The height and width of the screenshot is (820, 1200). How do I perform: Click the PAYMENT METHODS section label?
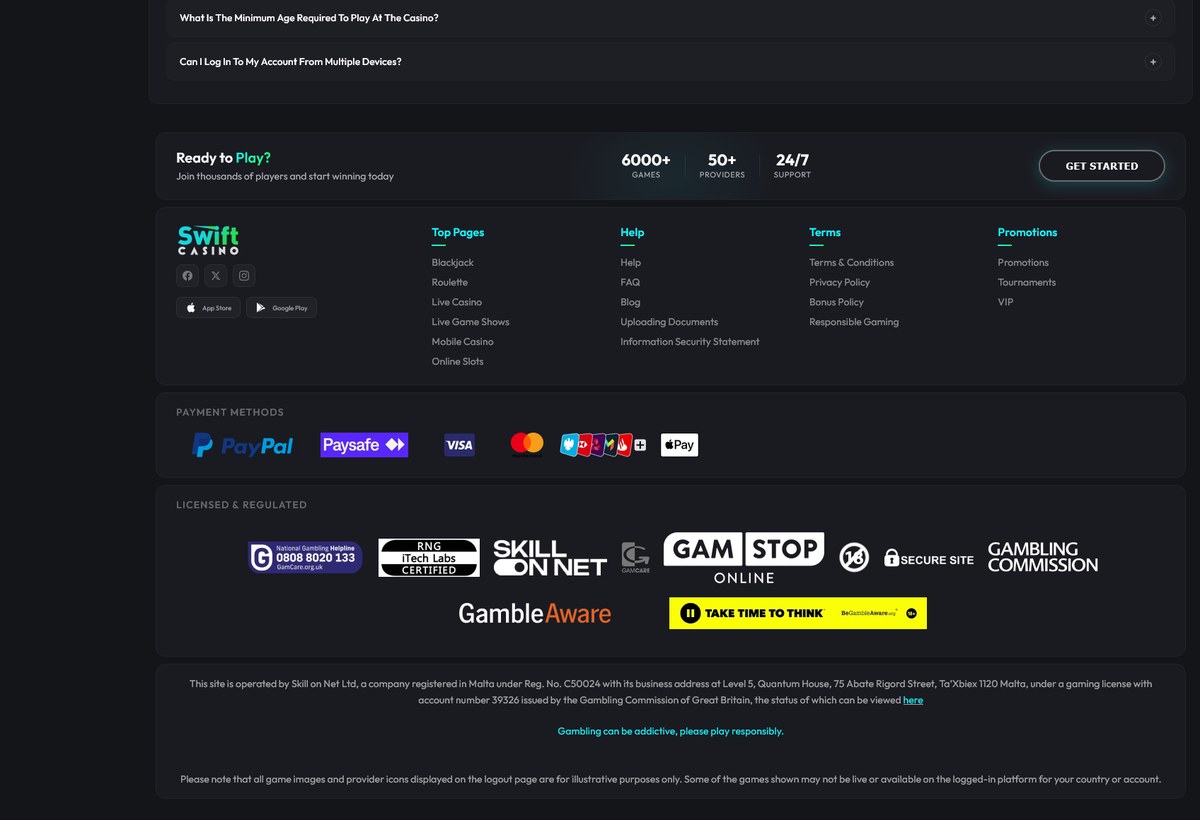click(230, 412)
